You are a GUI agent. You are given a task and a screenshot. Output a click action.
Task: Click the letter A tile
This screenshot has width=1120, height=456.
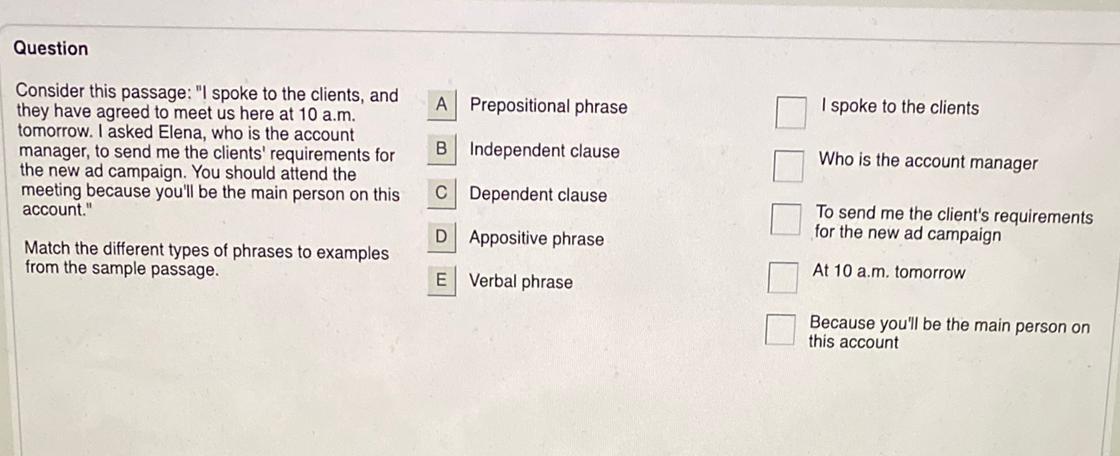(442, 104)
